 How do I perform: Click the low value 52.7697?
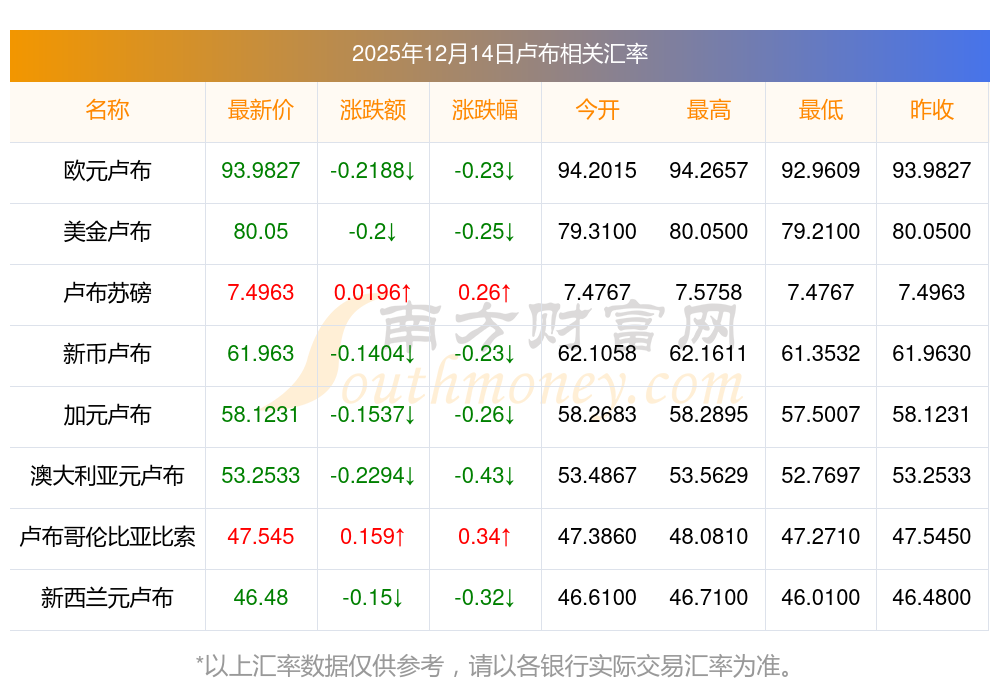pyautogui.click(x=821, y=476)
